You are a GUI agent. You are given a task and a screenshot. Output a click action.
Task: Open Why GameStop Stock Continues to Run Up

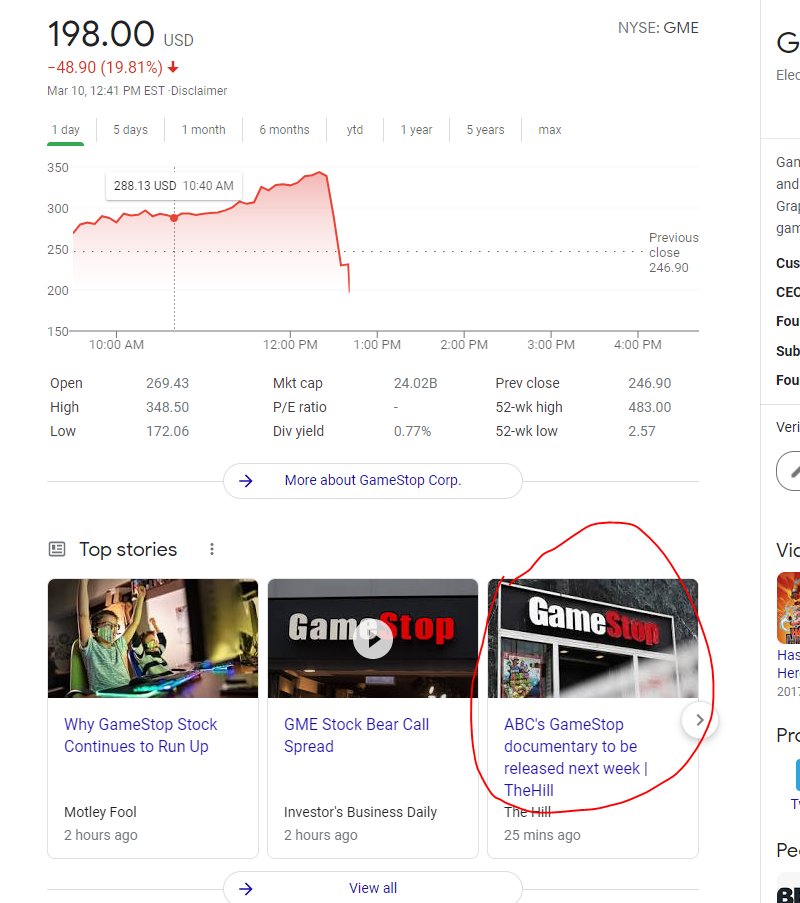[x=141, y=735]
